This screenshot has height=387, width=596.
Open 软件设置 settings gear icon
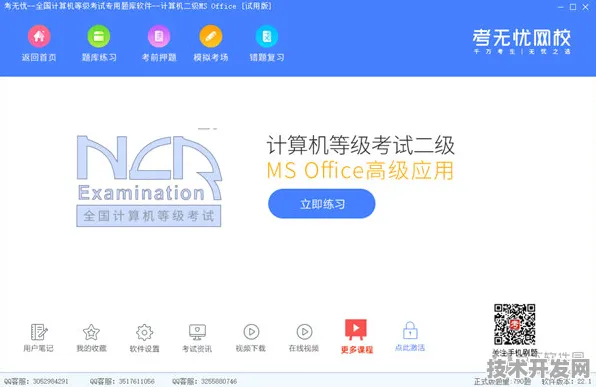pyautogui.click(x=144, y=332)
